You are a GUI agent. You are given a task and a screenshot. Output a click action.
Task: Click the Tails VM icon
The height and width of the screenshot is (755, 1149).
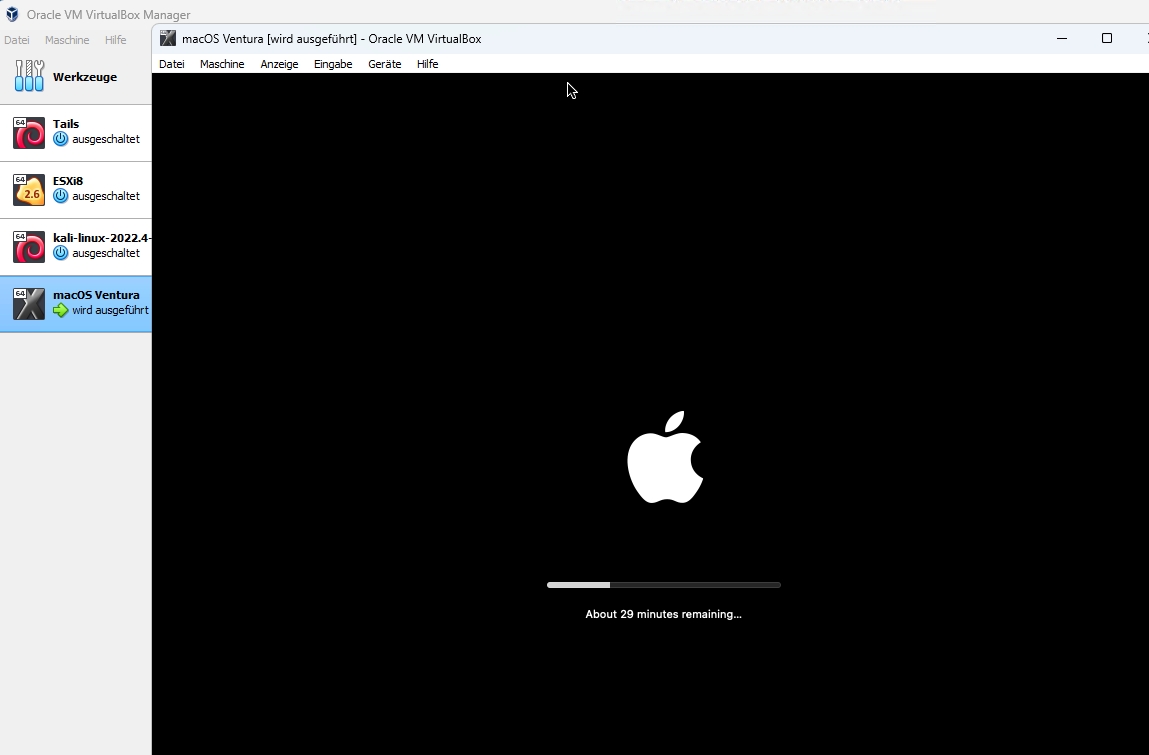(29, 133)
